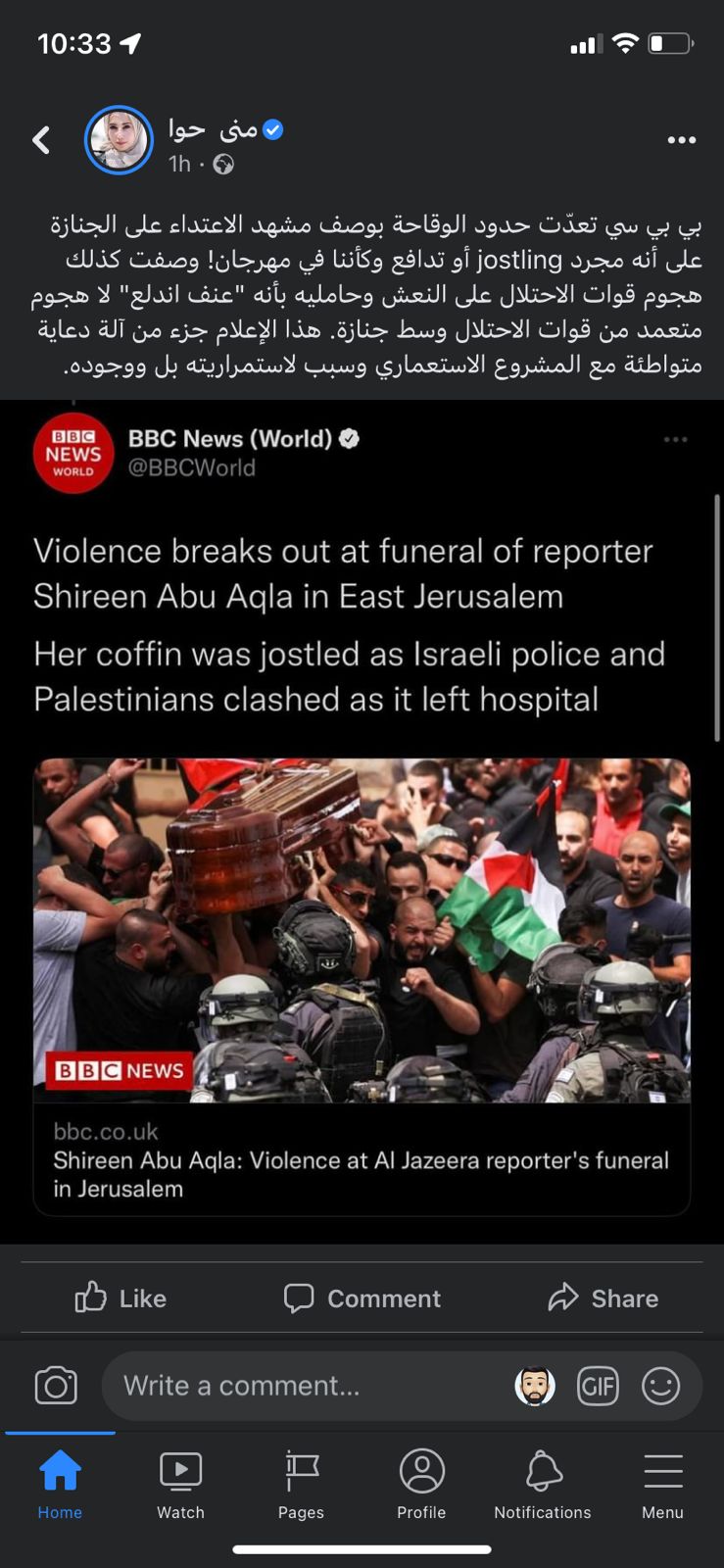Open the post author's profile picture
The height and width of the screenshot is (1568, 724).
click(x=119, y=140)
